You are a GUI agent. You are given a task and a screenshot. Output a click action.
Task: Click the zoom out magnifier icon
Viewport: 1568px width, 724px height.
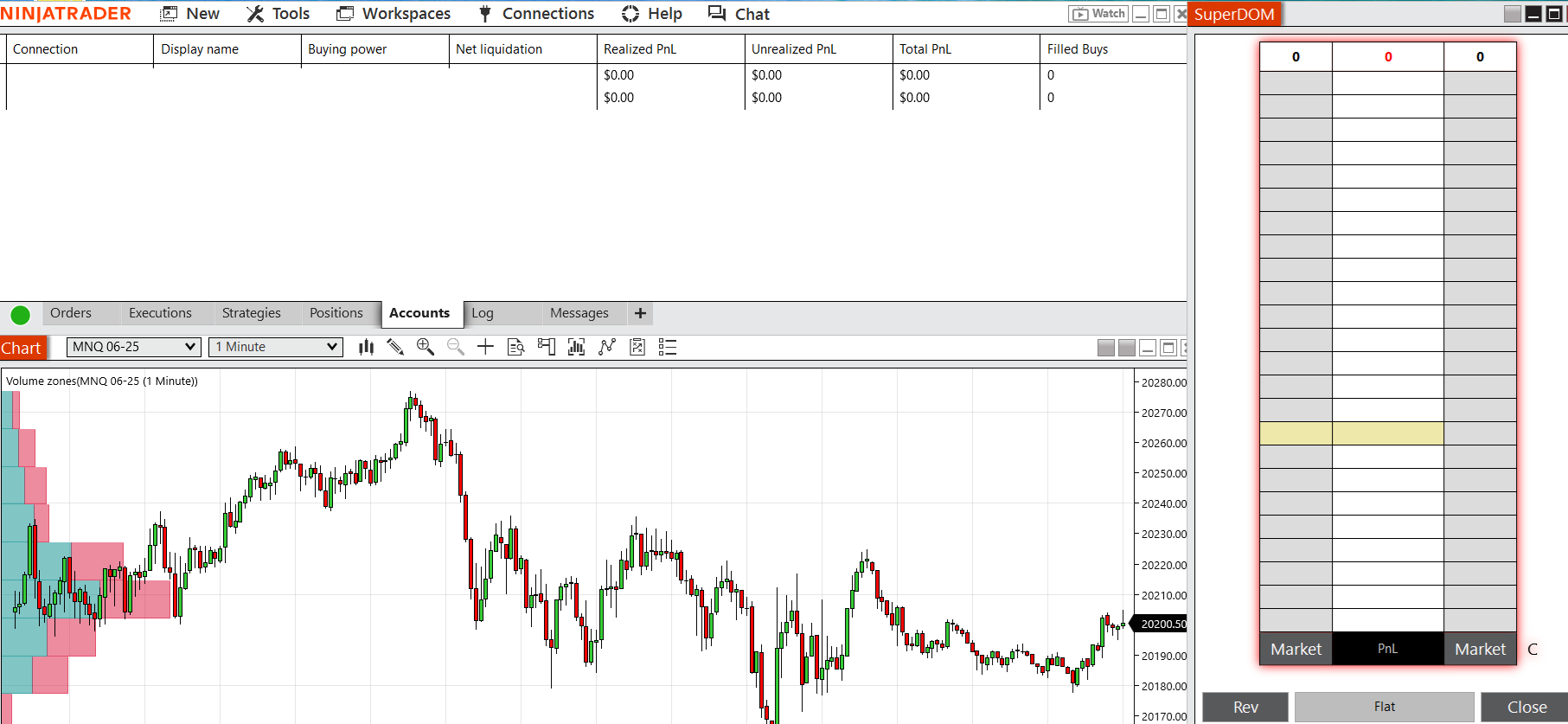456,347
